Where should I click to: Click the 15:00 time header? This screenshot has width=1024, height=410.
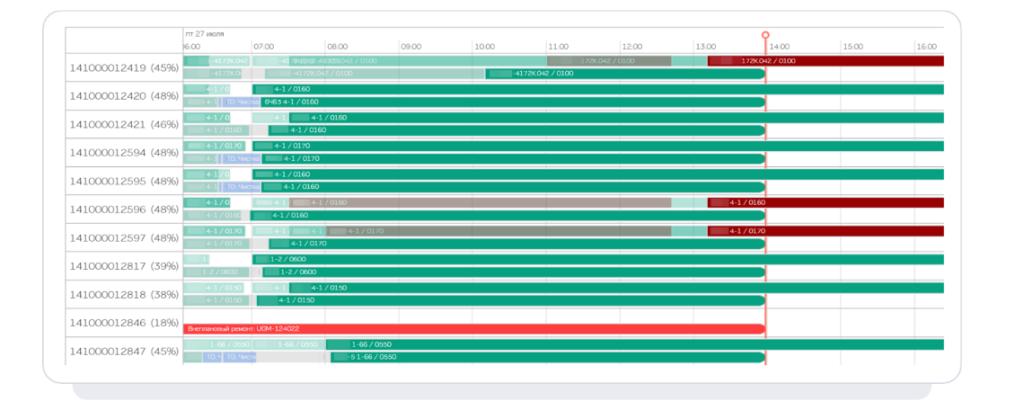pos(853,47)
